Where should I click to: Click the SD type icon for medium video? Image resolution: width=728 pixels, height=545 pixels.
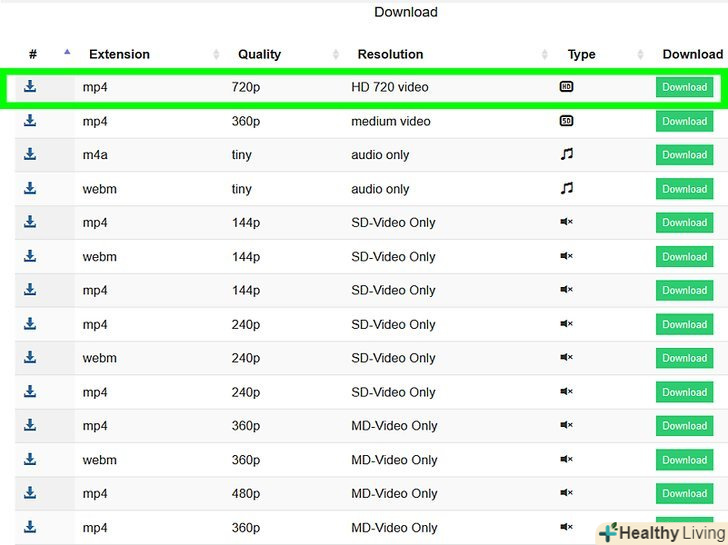pos(566,121)
